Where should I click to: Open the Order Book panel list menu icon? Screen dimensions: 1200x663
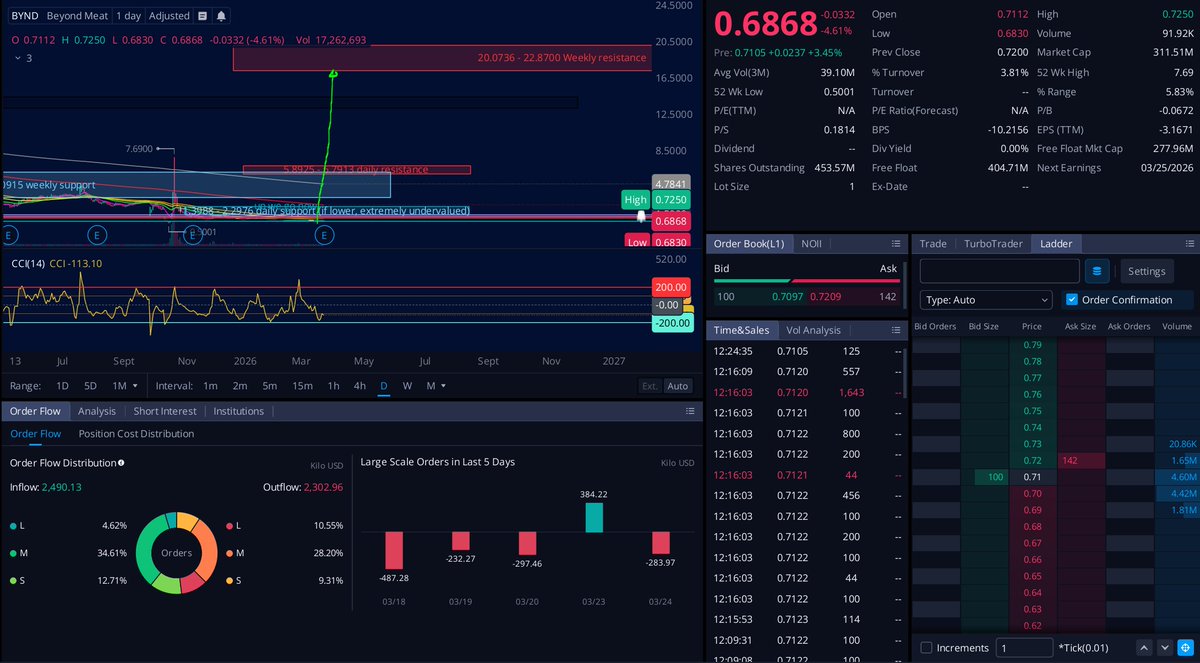pos(896,244)
